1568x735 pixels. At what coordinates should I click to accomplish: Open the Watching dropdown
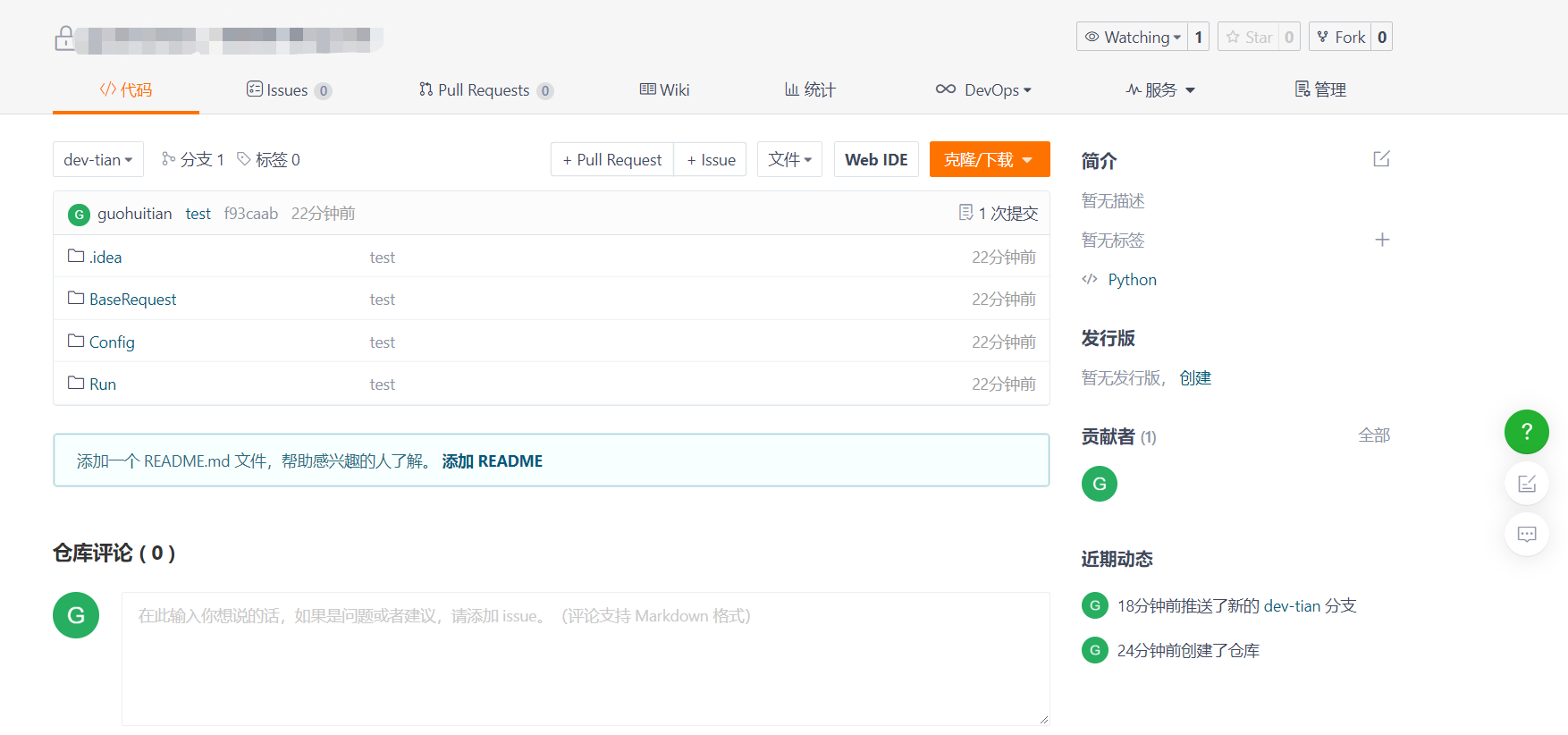(1133, 37)
